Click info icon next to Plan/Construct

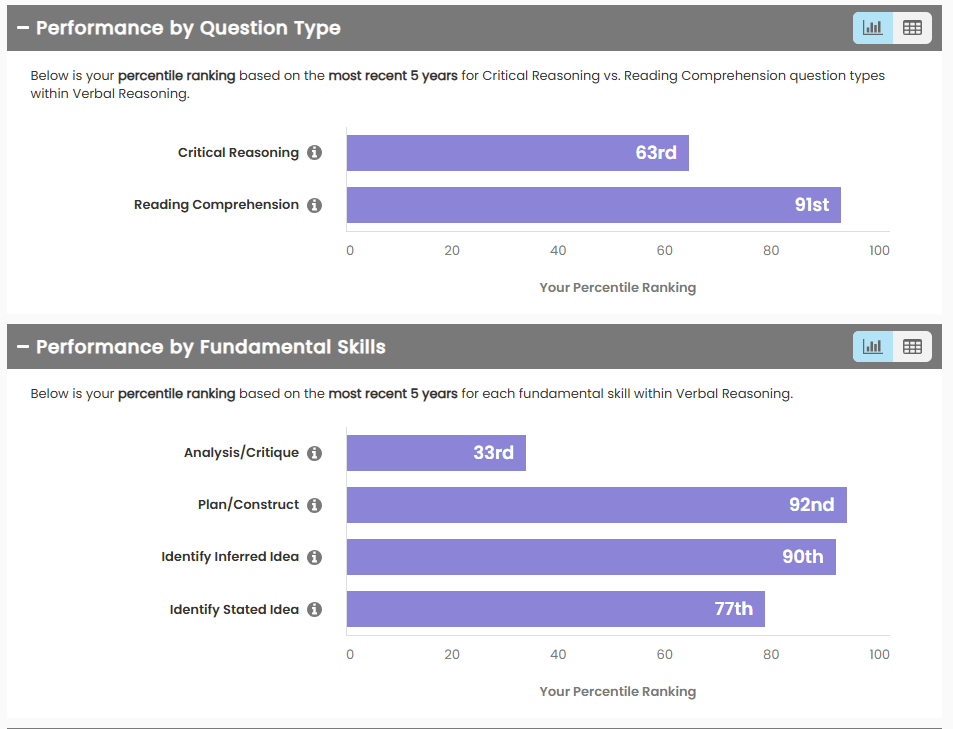click(314, 505)
